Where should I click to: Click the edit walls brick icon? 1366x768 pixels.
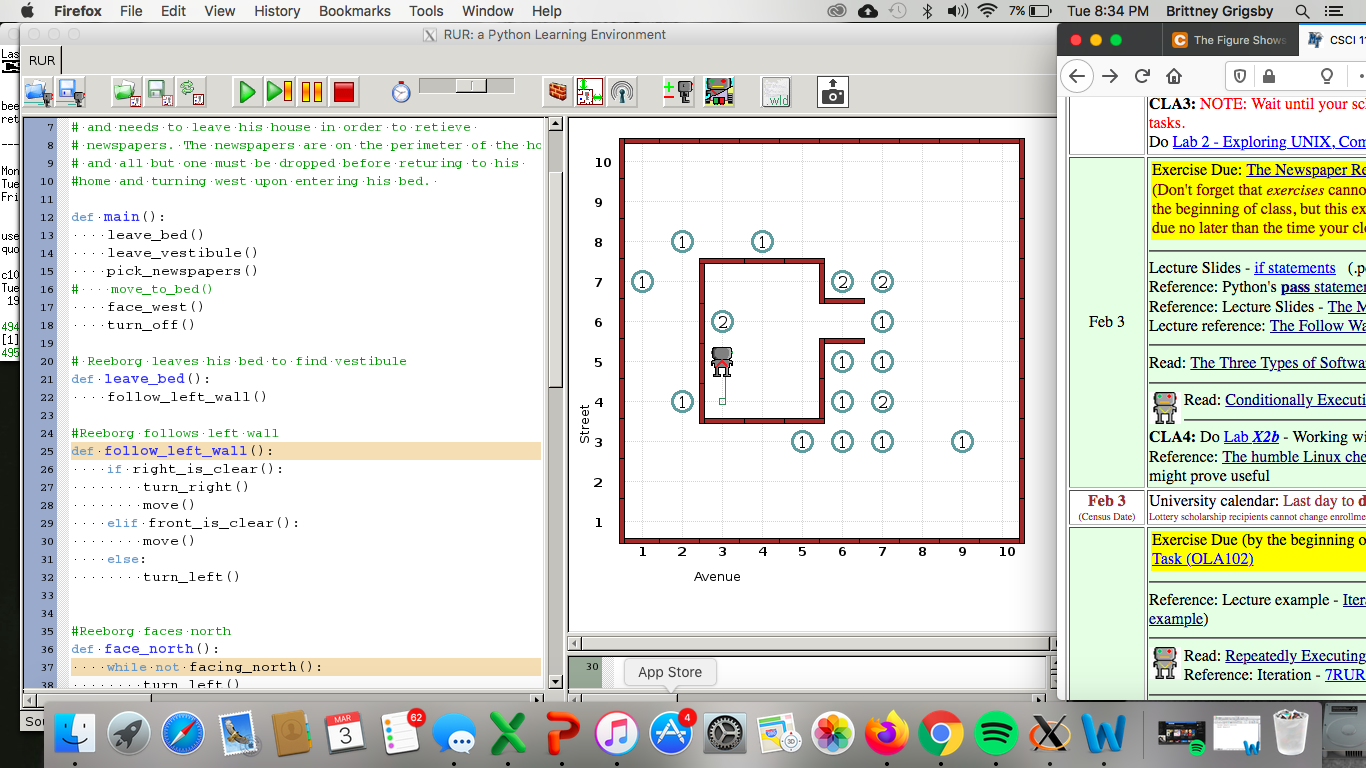coord(557,92)
